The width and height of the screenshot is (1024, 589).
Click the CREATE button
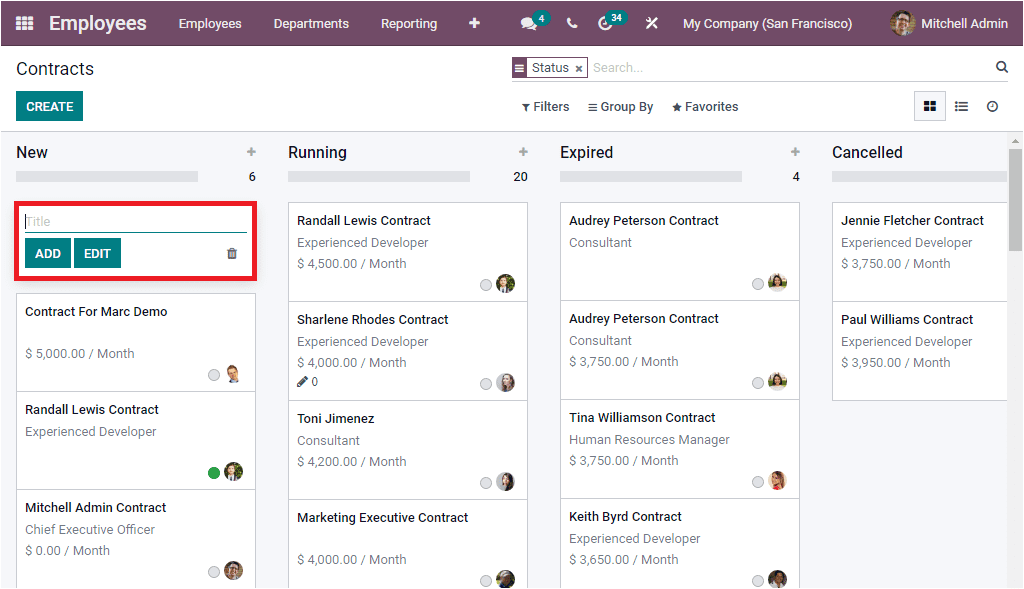click(x=49, y=106)
